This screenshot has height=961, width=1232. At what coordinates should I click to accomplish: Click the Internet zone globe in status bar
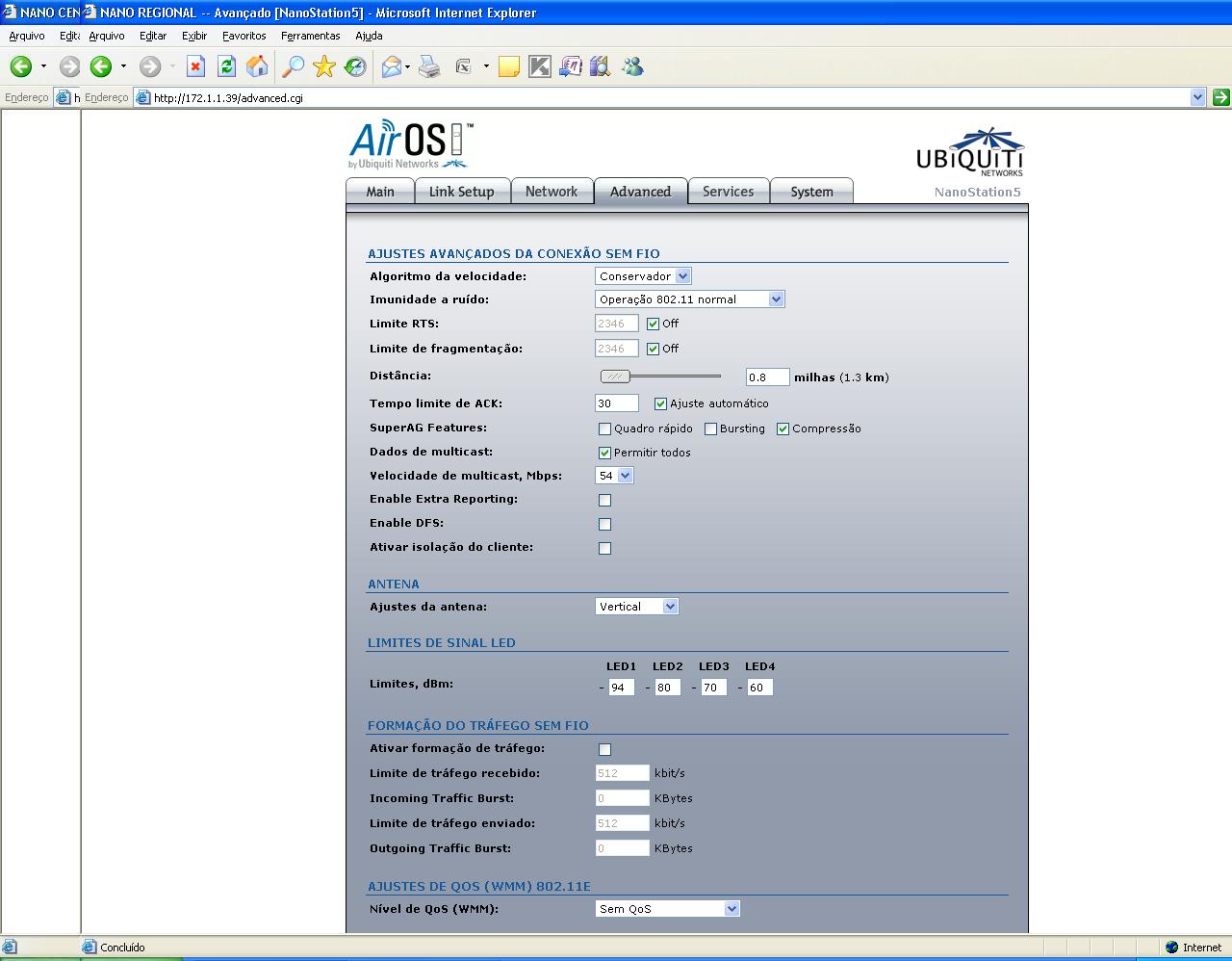point(1171,948)
